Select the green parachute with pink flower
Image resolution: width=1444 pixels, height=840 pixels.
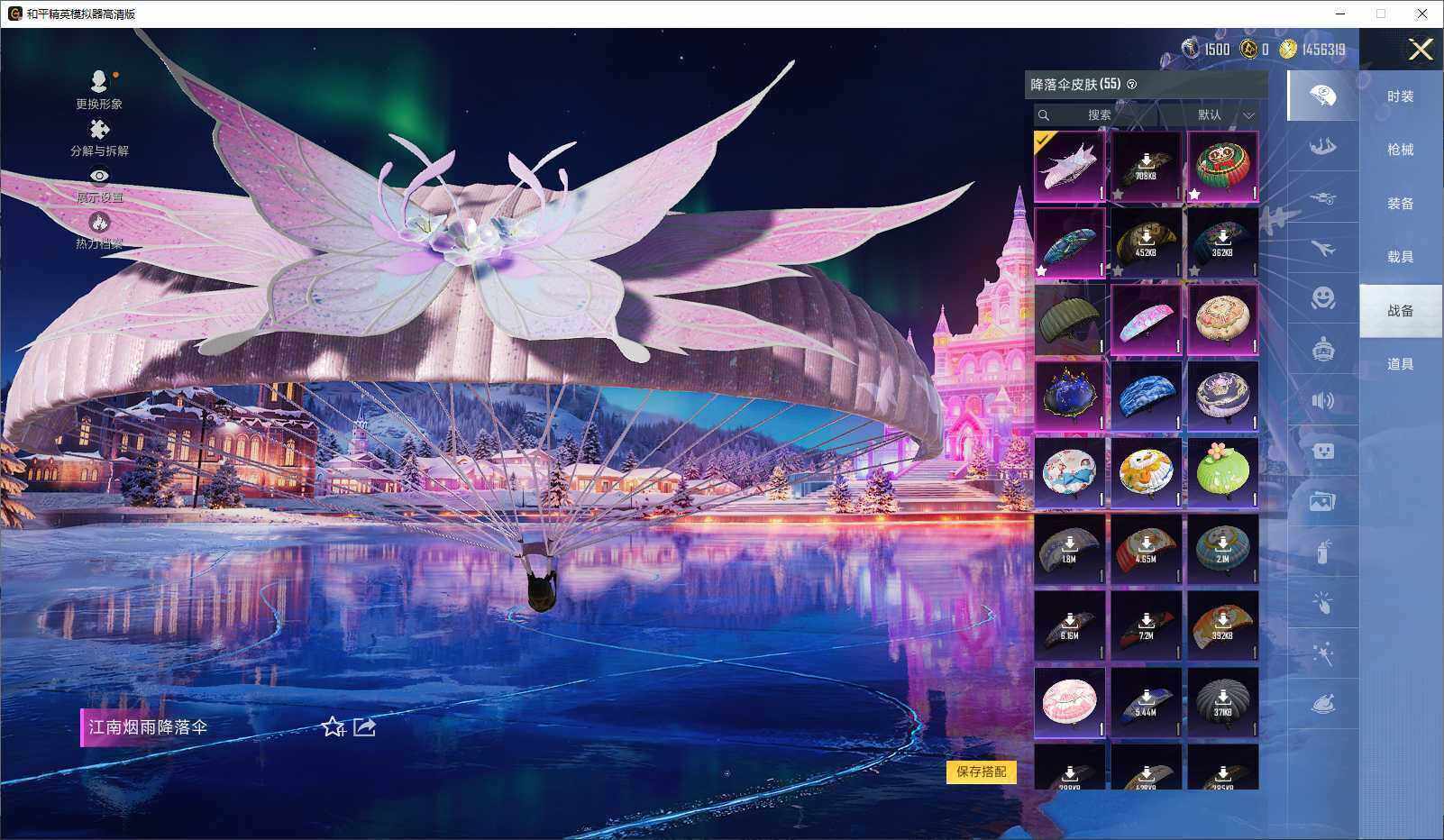coord(1223,473)
